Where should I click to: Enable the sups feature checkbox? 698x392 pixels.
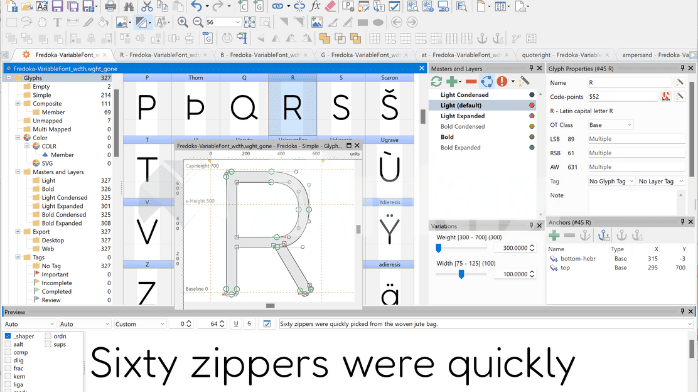coord(48,344)
